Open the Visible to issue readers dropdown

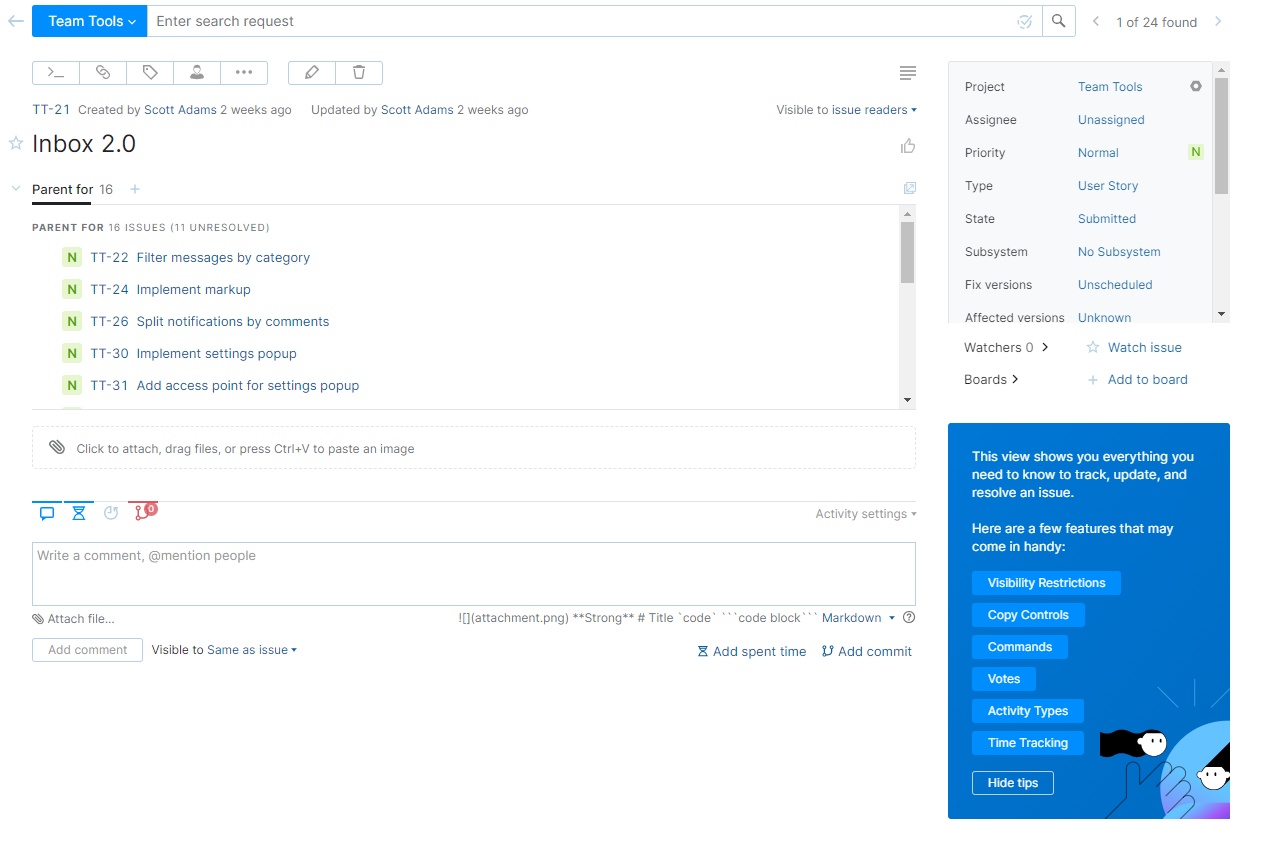[x=847, y=109]
